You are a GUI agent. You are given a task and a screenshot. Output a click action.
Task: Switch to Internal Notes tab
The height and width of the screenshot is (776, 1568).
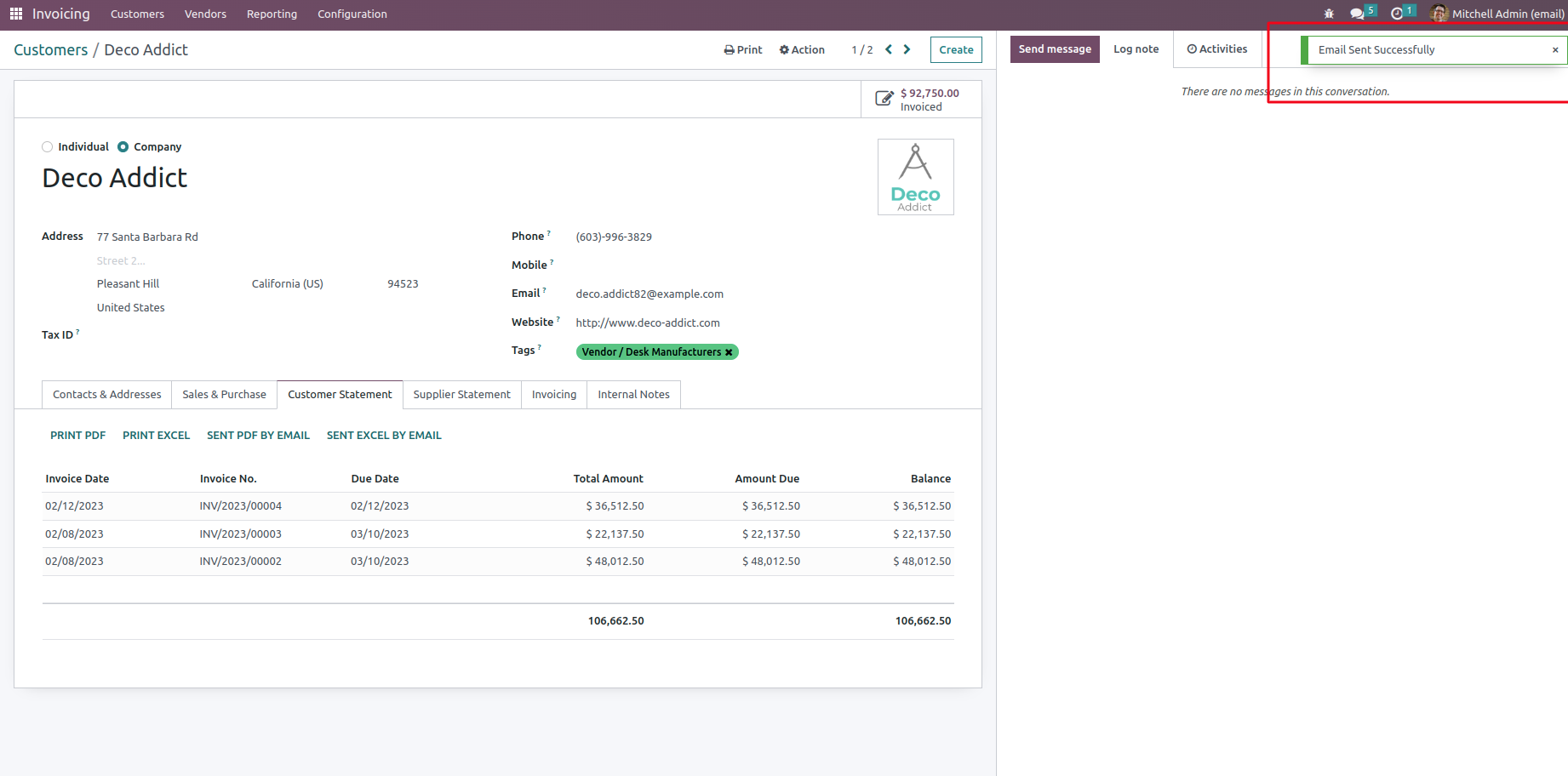(633, 395)
